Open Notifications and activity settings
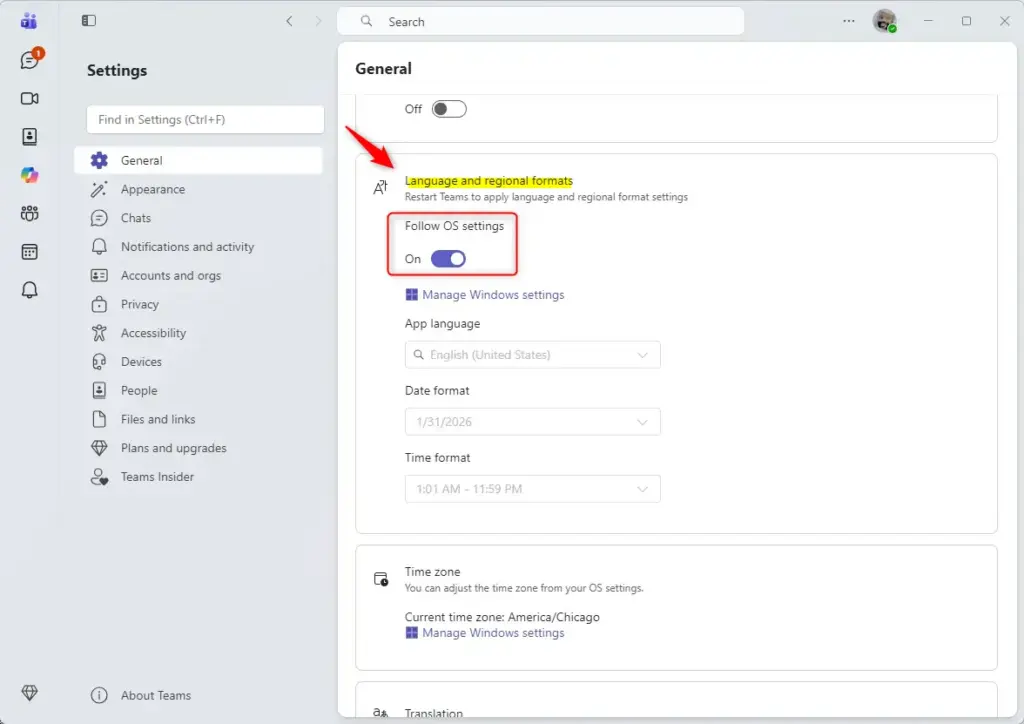The image size is (1024, 724). tap(199, 247)
